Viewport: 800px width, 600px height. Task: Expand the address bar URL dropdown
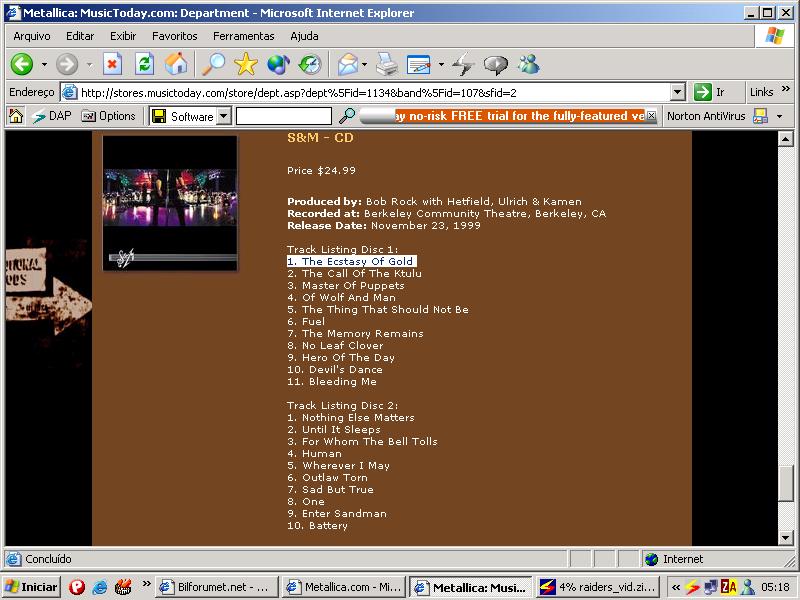[677, 92]
